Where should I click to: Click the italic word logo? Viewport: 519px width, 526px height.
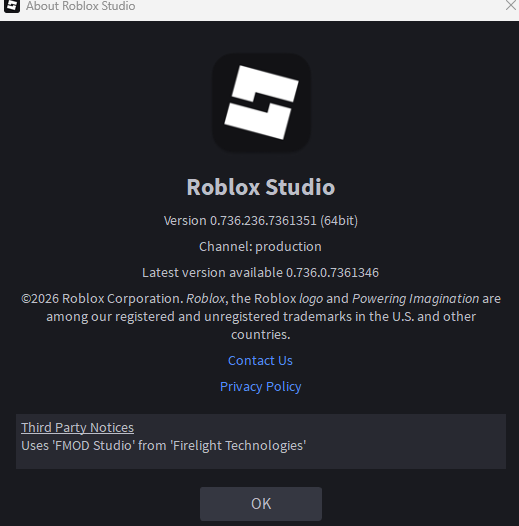(x=311, y=299)
